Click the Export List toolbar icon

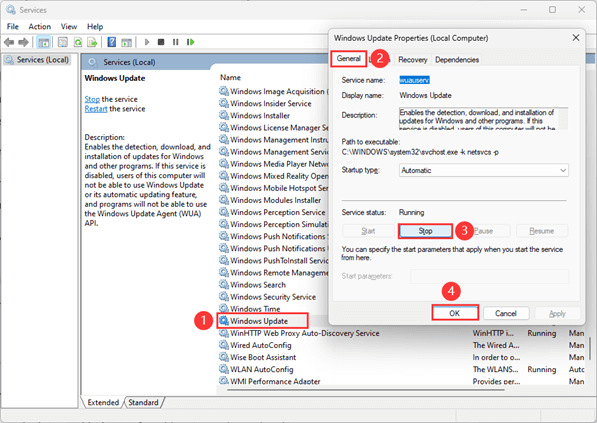92,42
